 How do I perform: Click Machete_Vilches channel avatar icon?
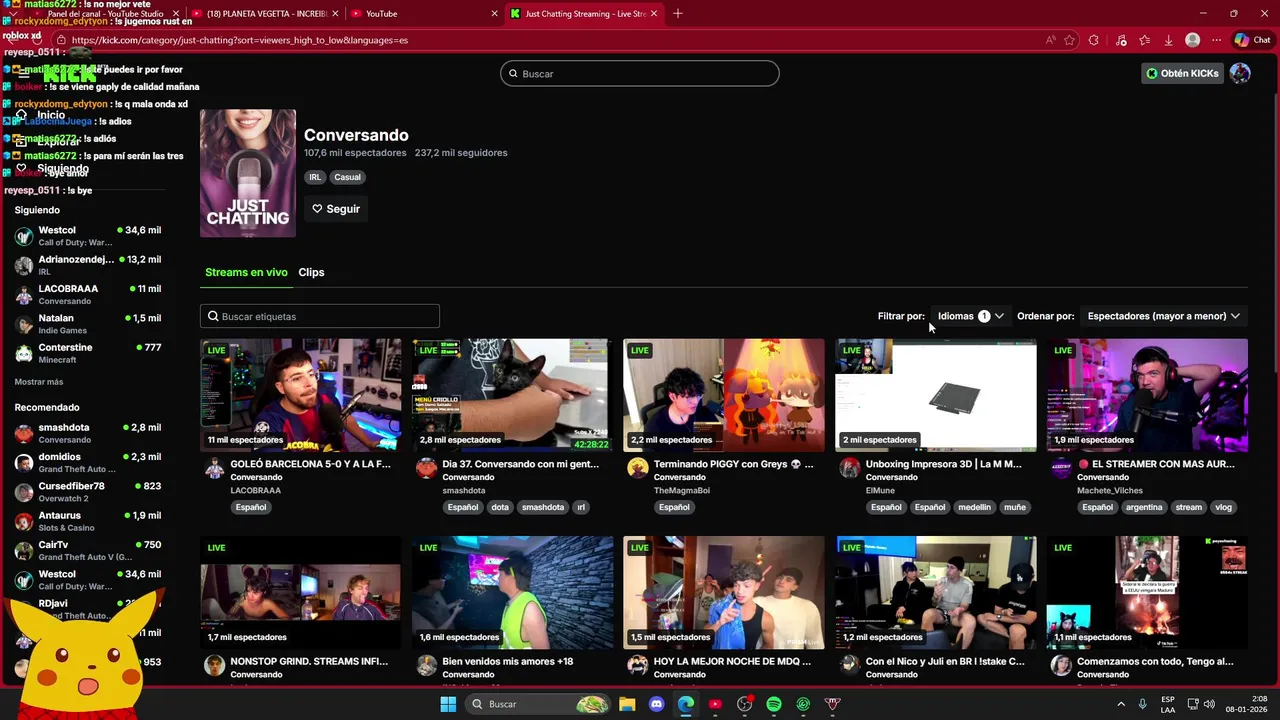click(x=1061, y=468)
